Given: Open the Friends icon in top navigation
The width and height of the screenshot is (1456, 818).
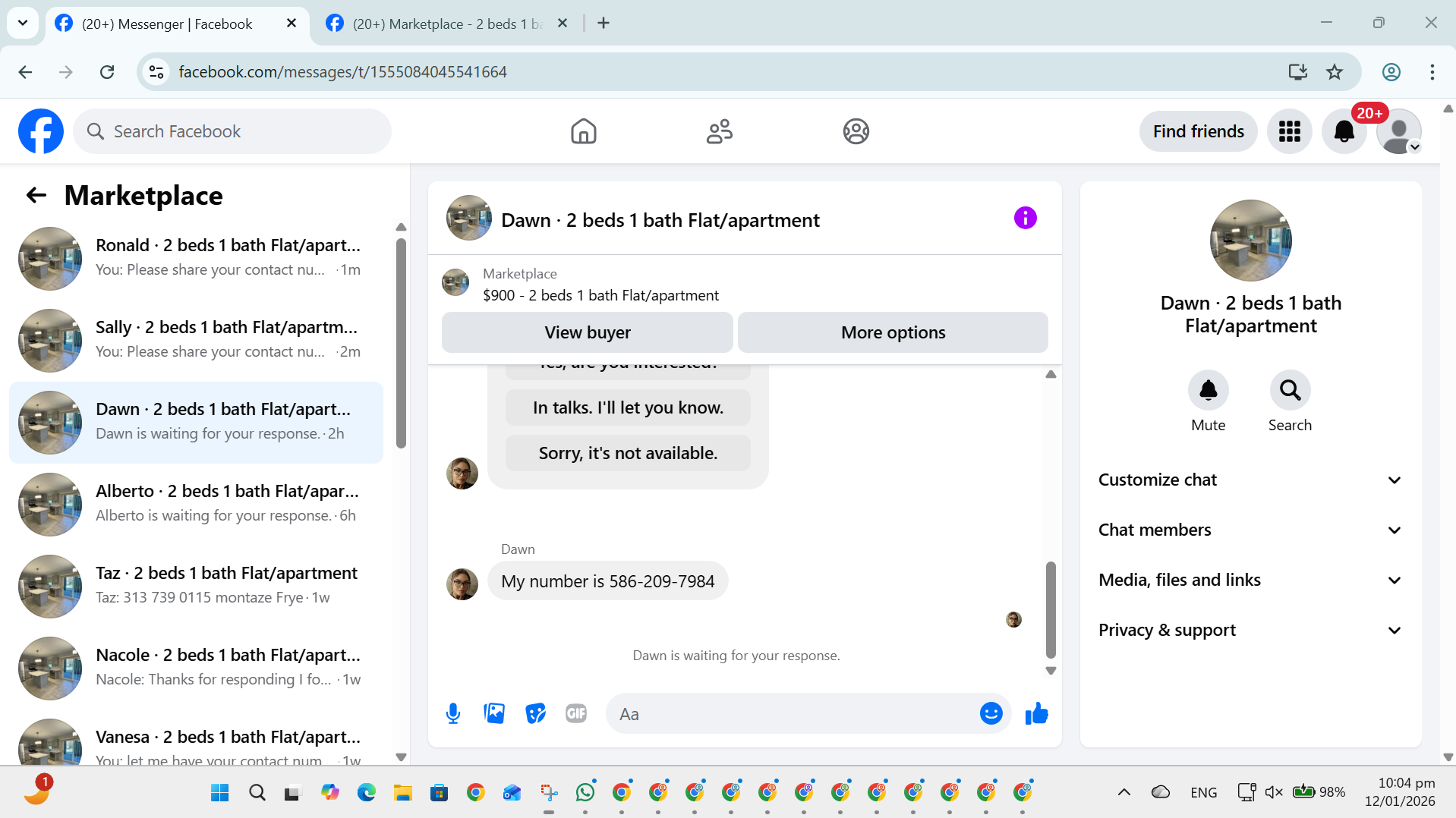Looking at the screenshot, I should tap(719, 131).
